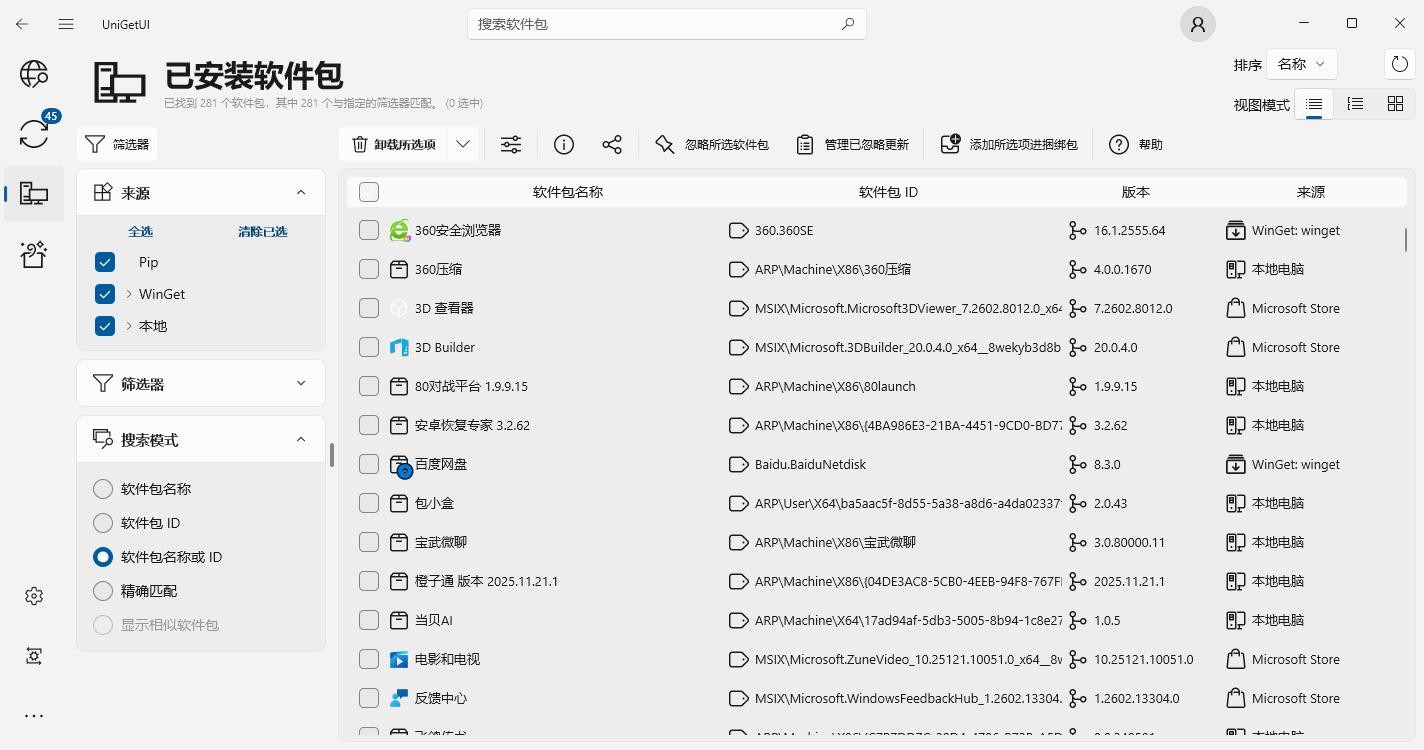1424x750 pixels.
Task: Select the 当贝AI package row name
Action: [434, 620]
